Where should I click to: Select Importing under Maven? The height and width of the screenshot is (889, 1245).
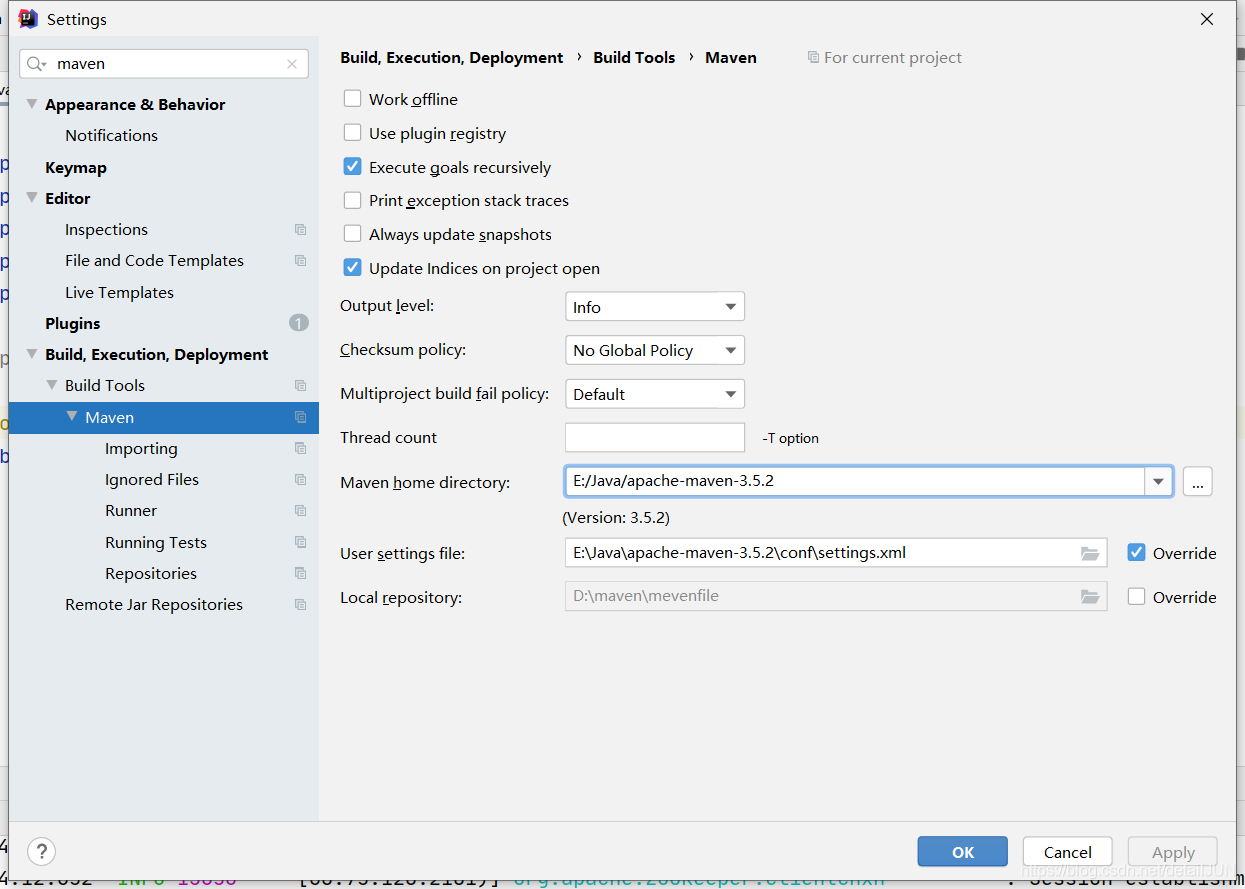[x=142, y=448]
